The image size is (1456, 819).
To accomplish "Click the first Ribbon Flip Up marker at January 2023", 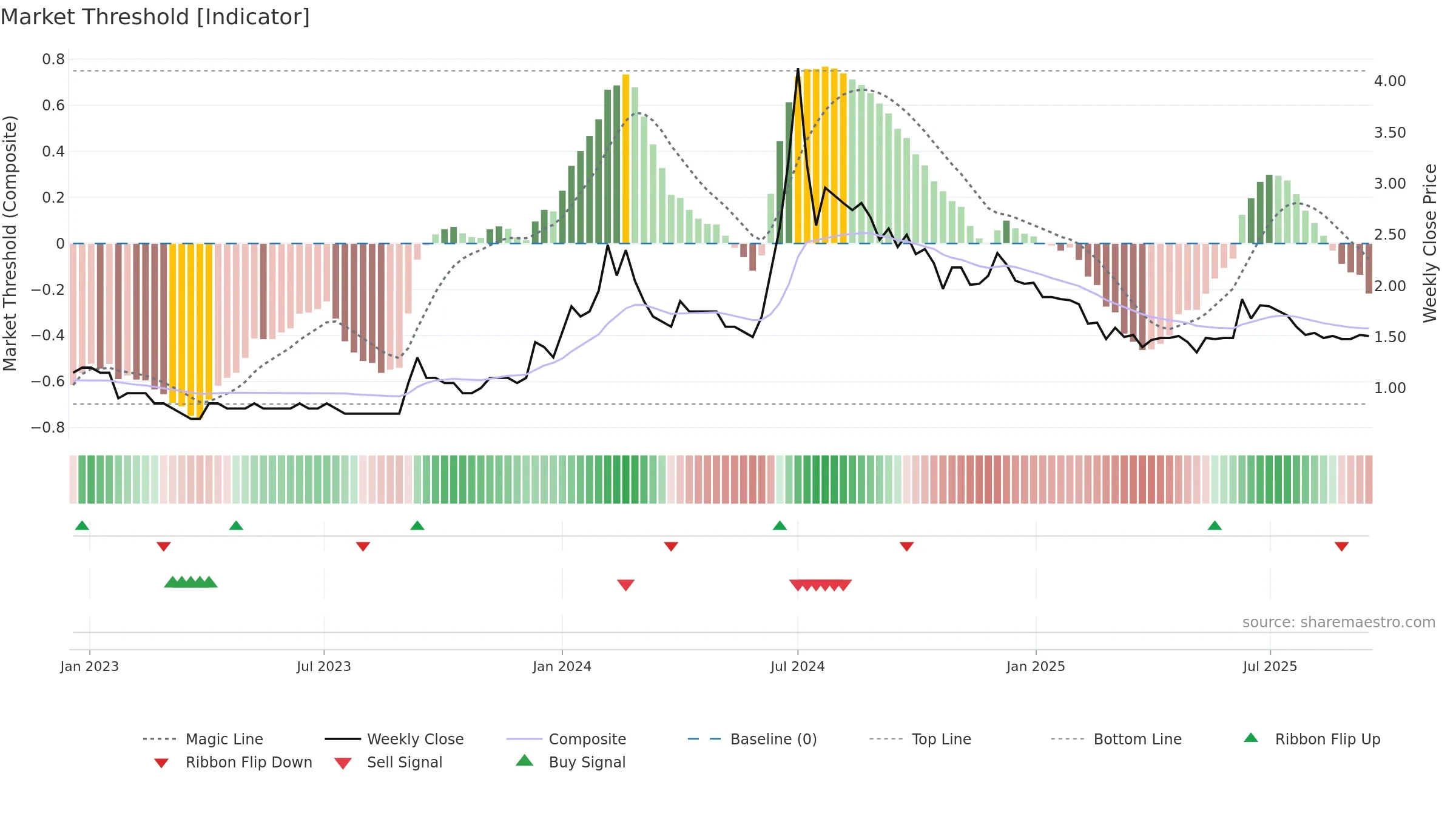I will tap(82, 525).
